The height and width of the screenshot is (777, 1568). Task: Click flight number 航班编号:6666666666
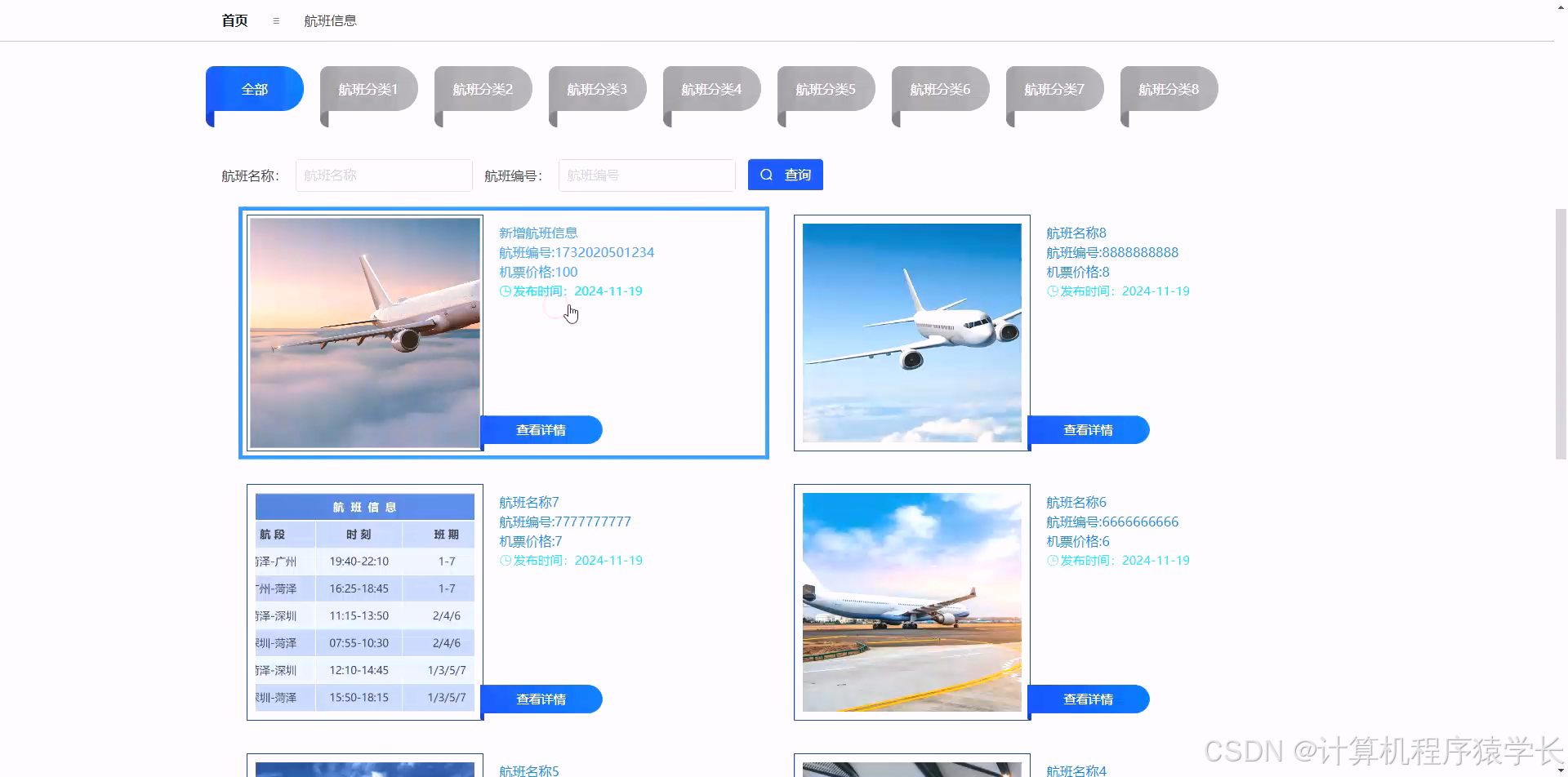[x=1112, y=522]
